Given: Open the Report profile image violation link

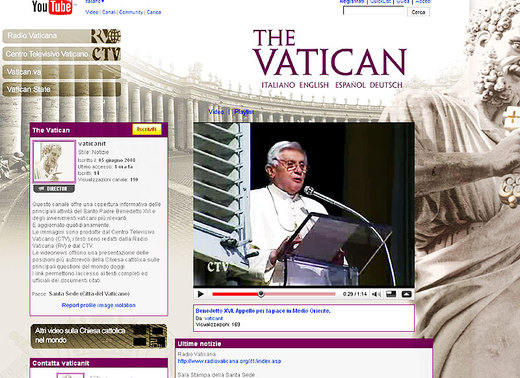Looking at the screenshot, I should tap(99, 305).
